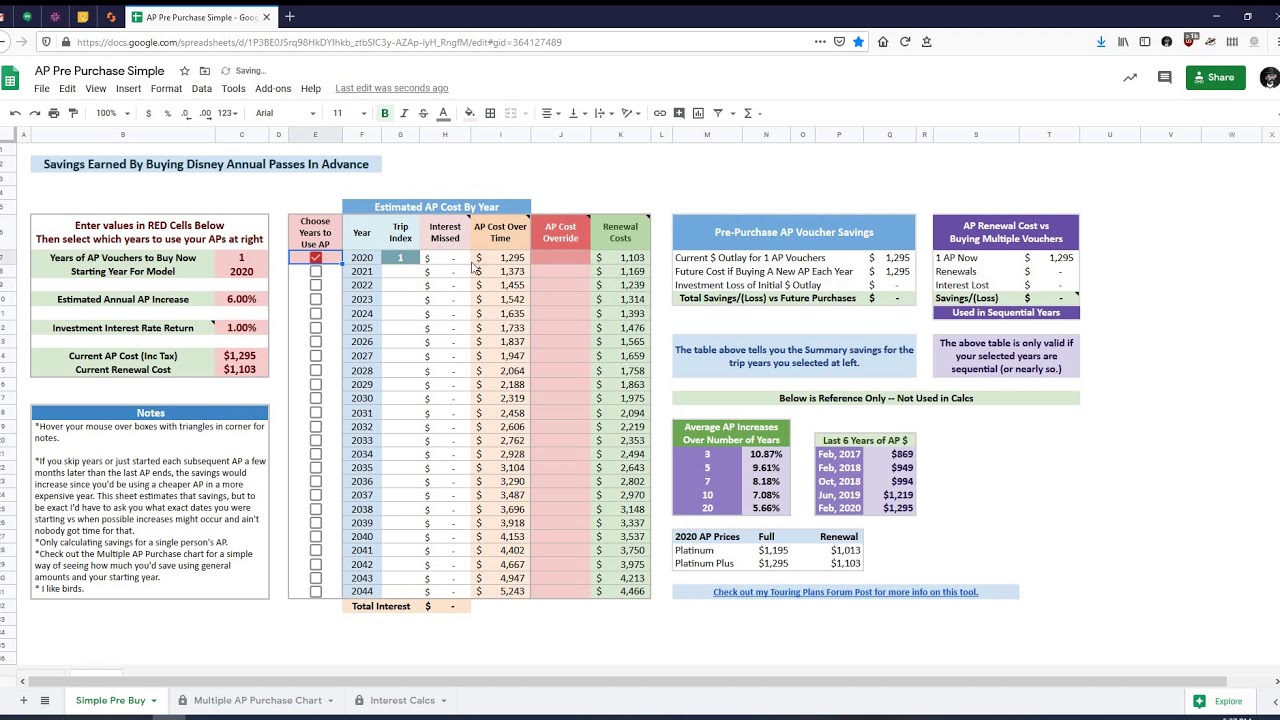Open the font size dropdown

click(x=349, y=113)
